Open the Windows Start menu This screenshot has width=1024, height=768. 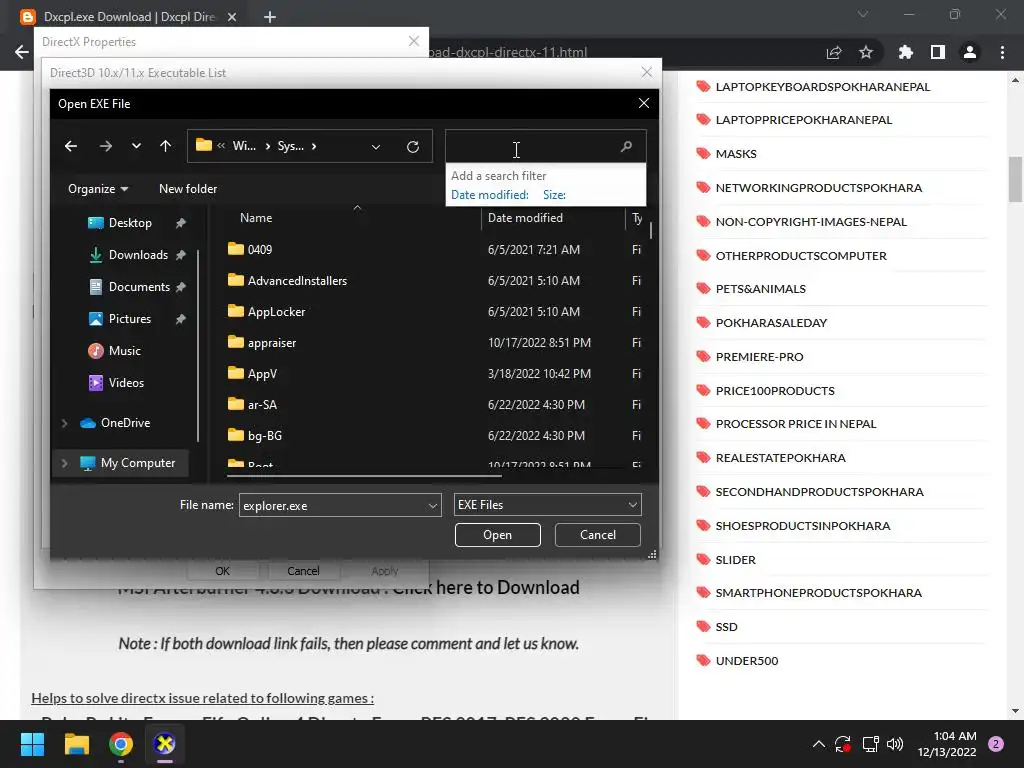(x=32, y=744)
